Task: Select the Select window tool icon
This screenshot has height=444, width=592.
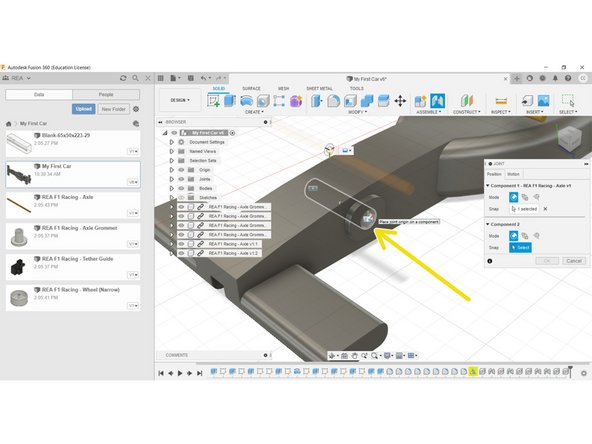Action: (x=568, y=101)
